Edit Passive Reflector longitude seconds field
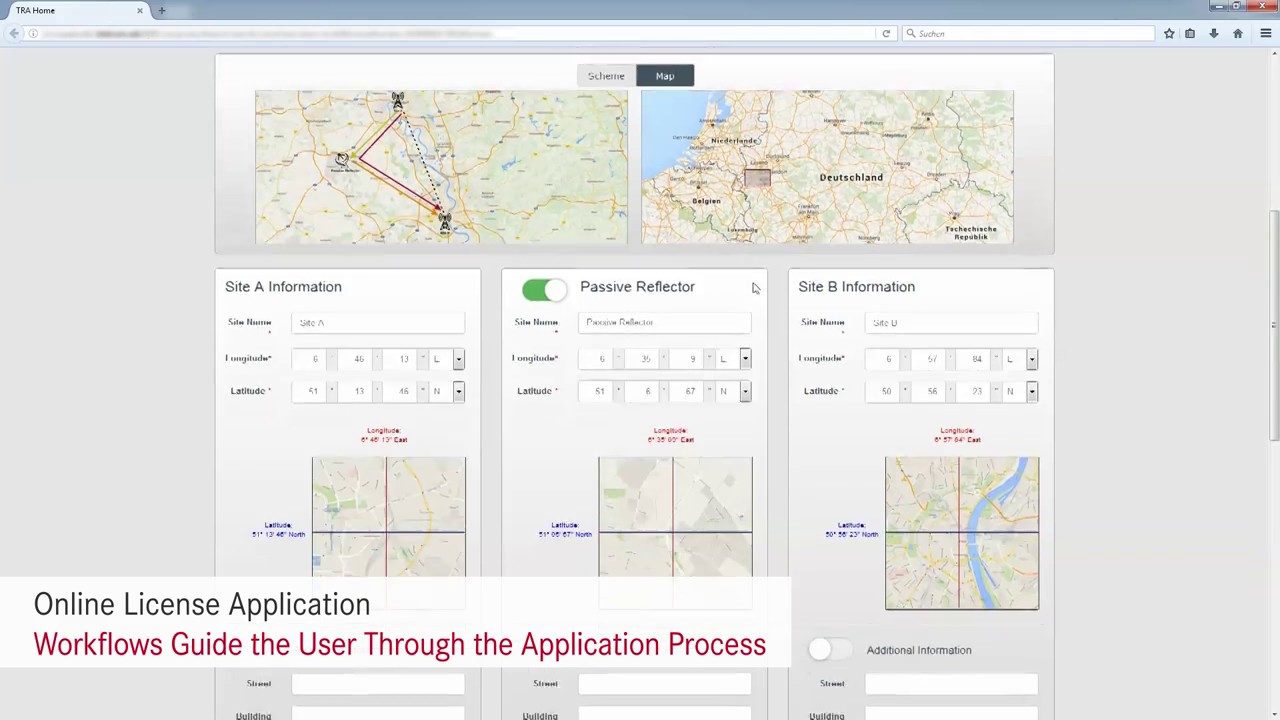1280x720 pixels. (688, 359)
